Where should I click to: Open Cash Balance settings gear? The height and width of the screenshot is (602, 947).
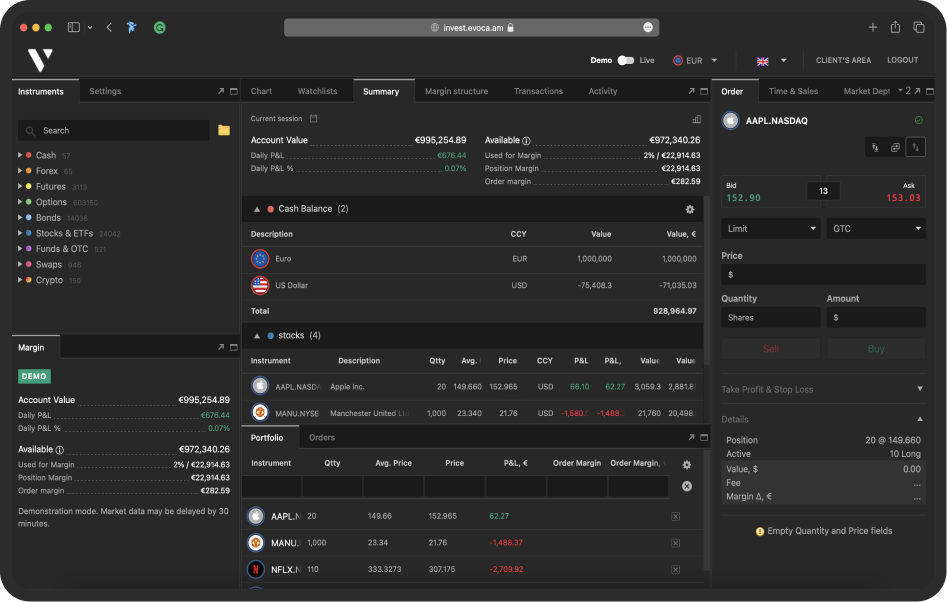click(689, 209)
